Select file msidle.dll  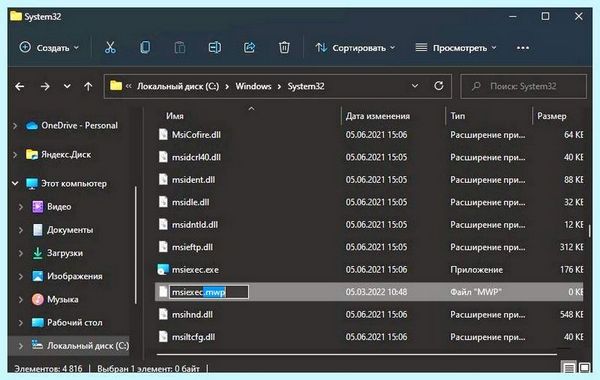point(190,202)
